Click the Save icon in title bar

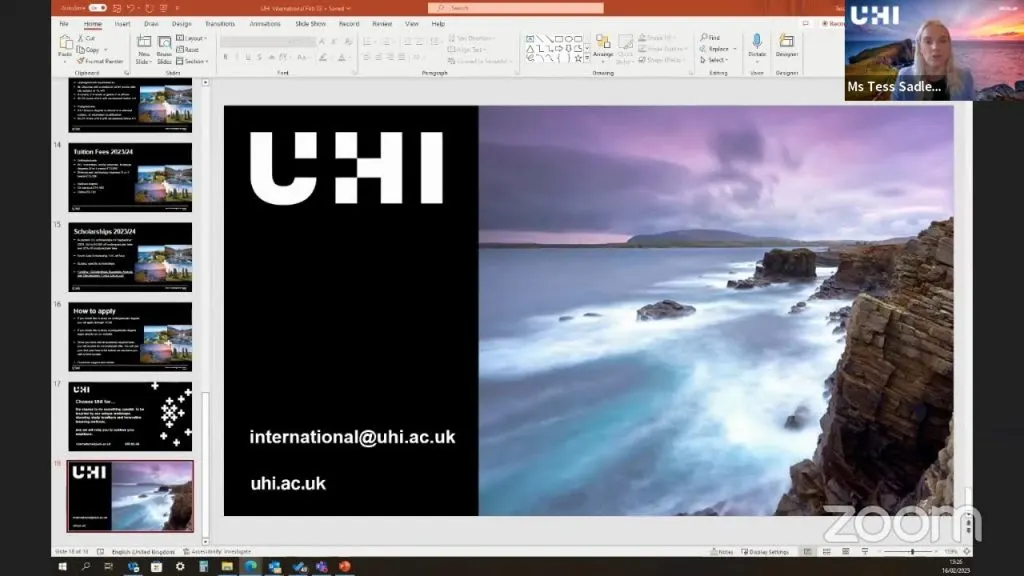pos(117,8)
